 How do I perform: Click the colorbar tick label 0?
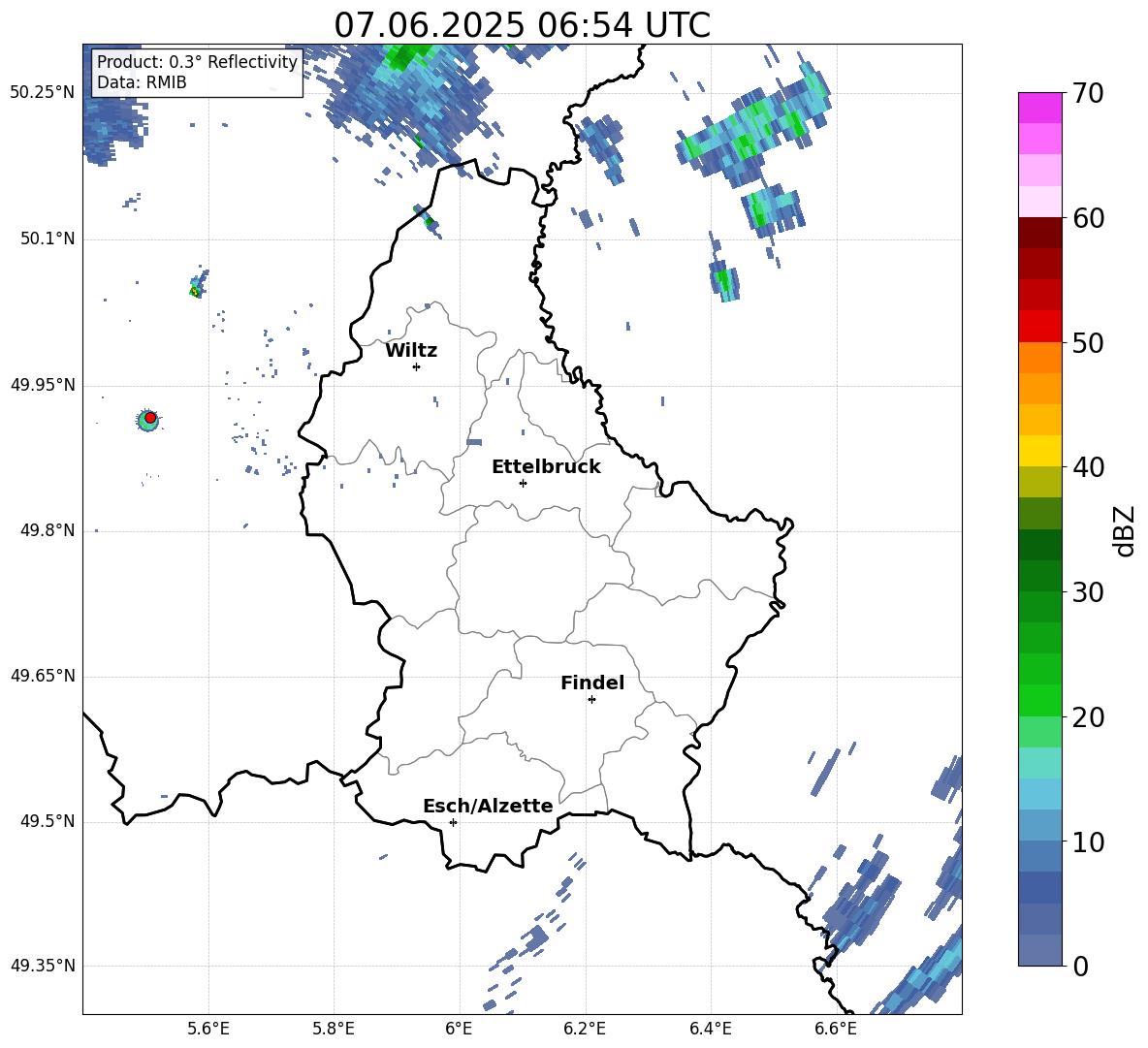[x=1080, y=966]
